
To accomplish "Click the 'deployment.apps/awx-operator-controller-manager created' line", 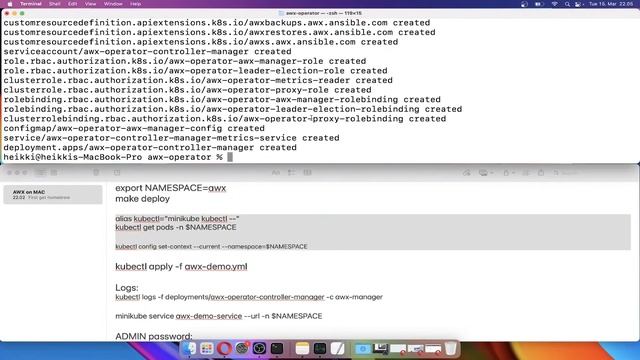I will point(150,147).
